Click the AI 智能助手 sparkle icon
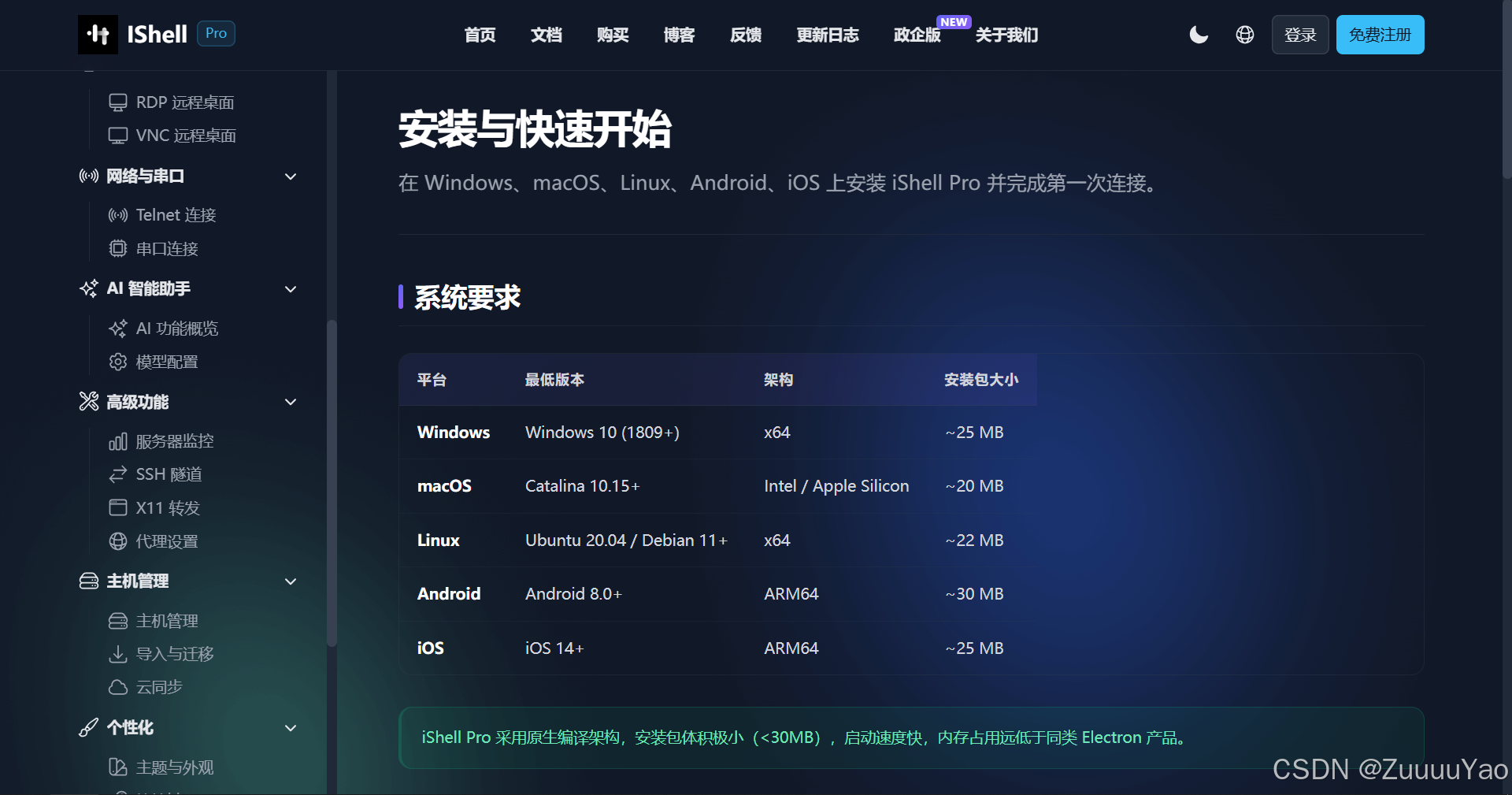1512x795 pixels. [89, 288]
